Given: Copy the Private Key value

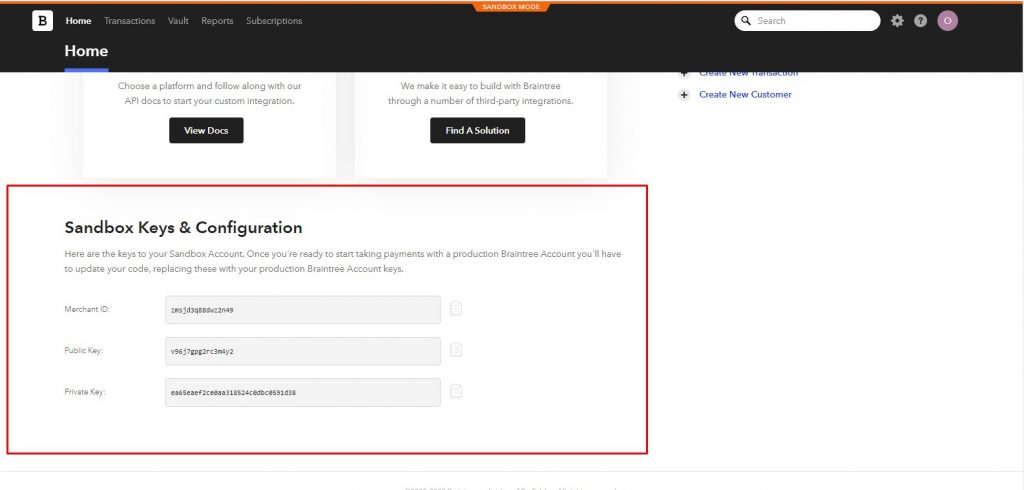Looking at the screenshot, I should tap(456, 391).
